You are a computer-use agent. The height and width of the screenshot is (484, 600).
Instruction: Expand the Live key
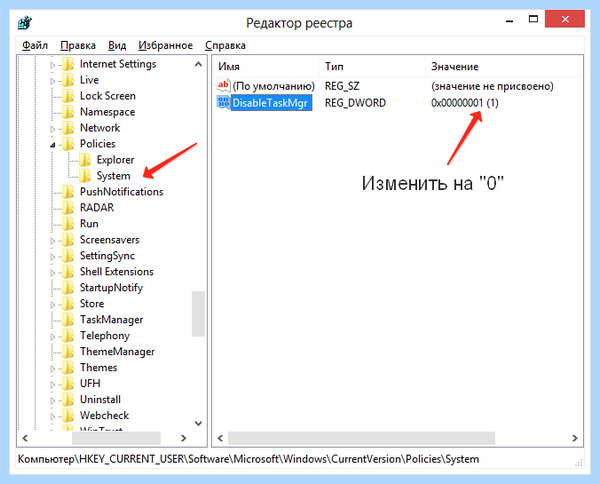coord(53,81)
